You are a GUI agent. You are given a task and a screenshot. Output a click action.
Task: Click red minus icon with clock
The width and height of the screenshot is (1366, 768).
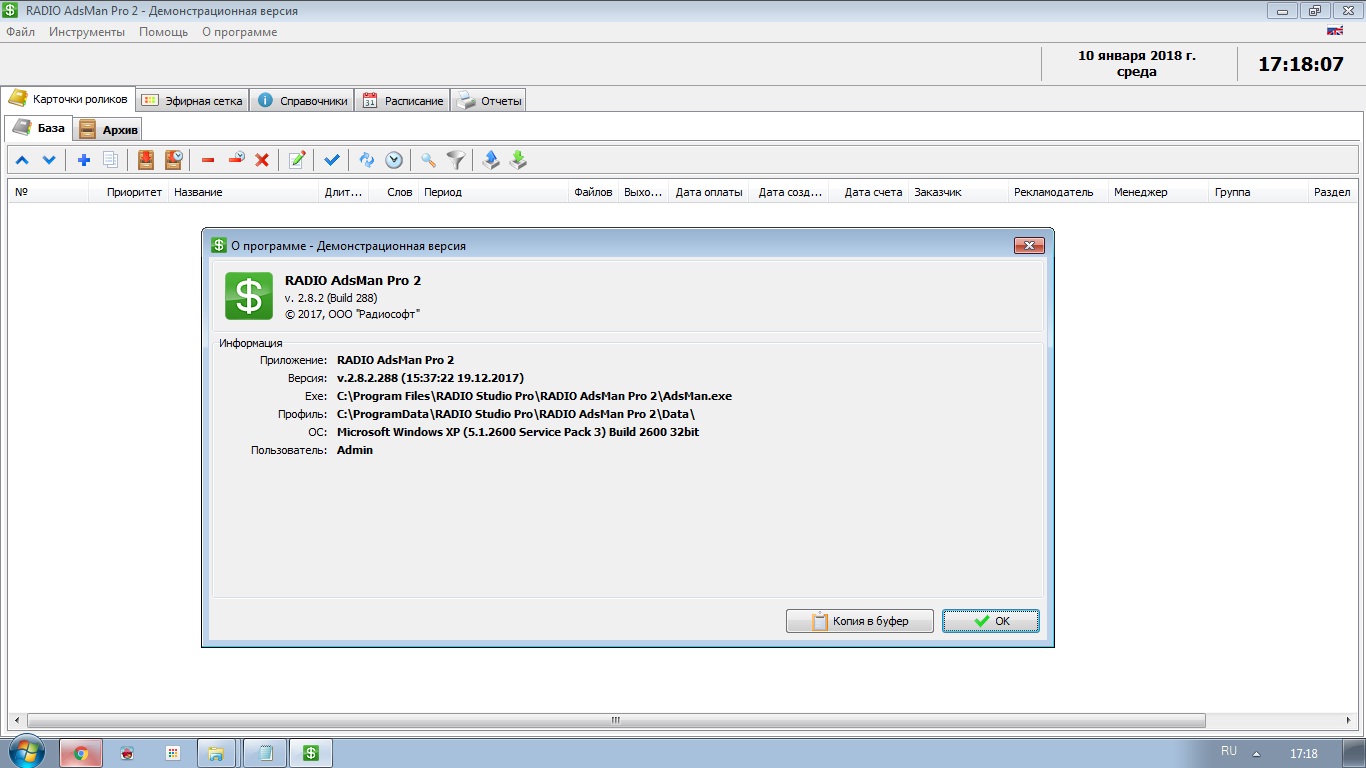tap(236, 160)
